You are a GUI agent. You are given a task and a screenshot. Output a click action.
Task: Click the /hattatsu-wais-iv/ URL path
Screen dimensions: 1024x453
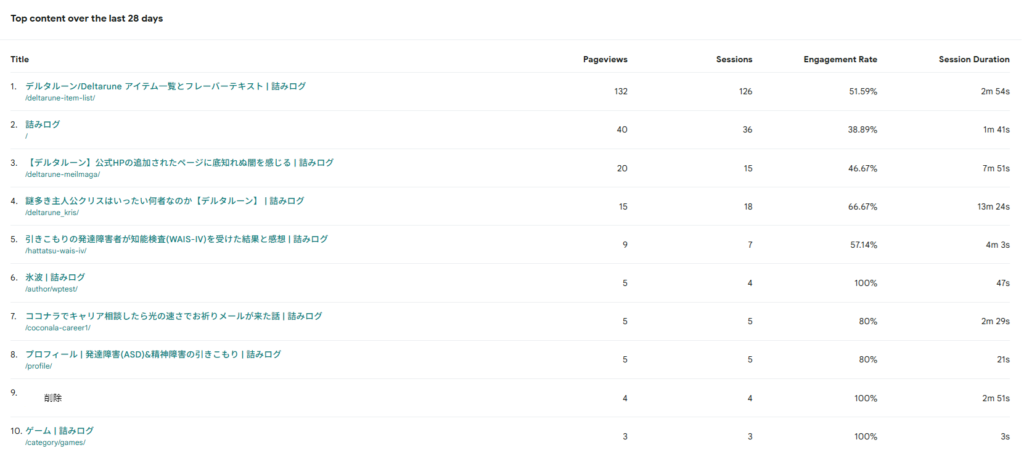click(x=56, y=251)
